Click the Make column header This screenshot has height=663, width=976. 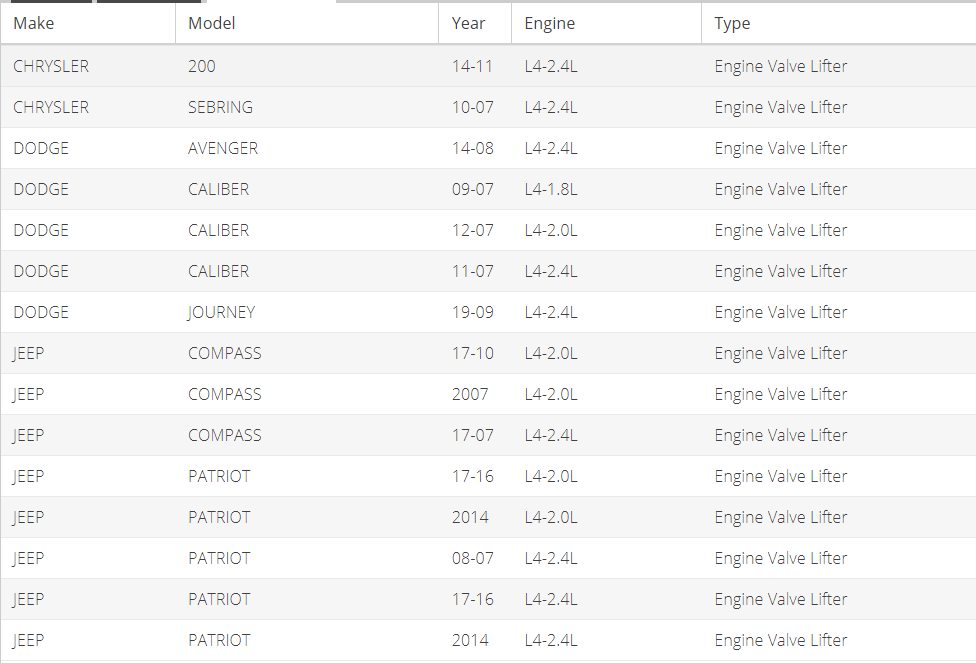click(88, 24)
